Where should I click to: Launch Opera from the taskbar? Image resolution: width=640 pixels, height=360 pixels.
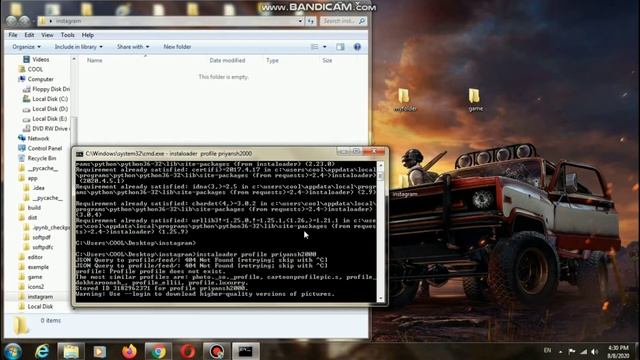(x=188, y=351)
